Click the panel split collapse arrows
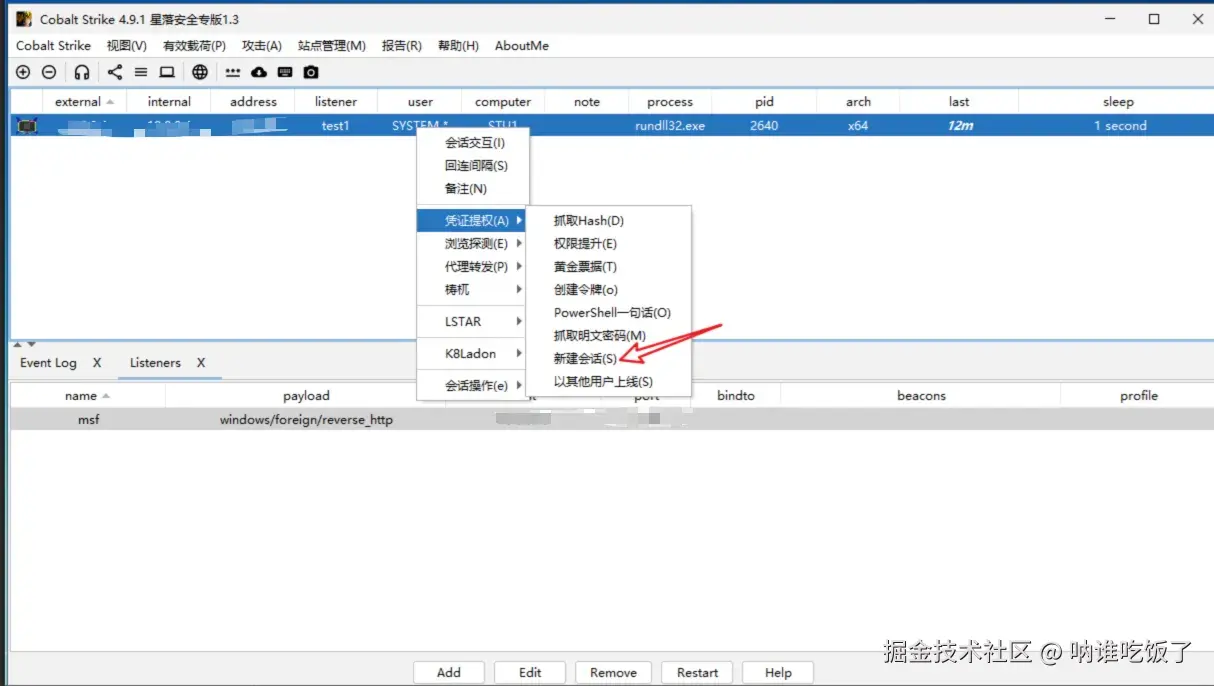This screenshot has width=1214, height=686. tap(24, 344)
